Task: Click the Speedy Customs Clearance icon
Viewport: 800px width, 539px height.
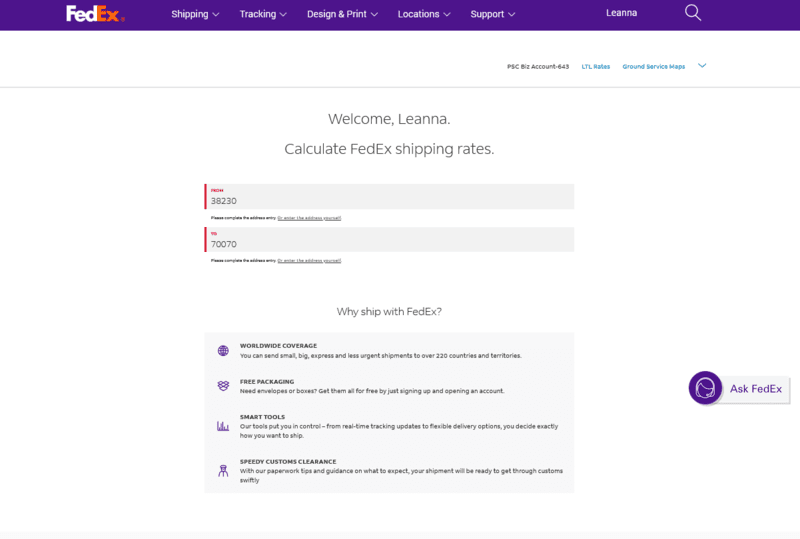Action: pyautogui.click(x=223, y=471)
